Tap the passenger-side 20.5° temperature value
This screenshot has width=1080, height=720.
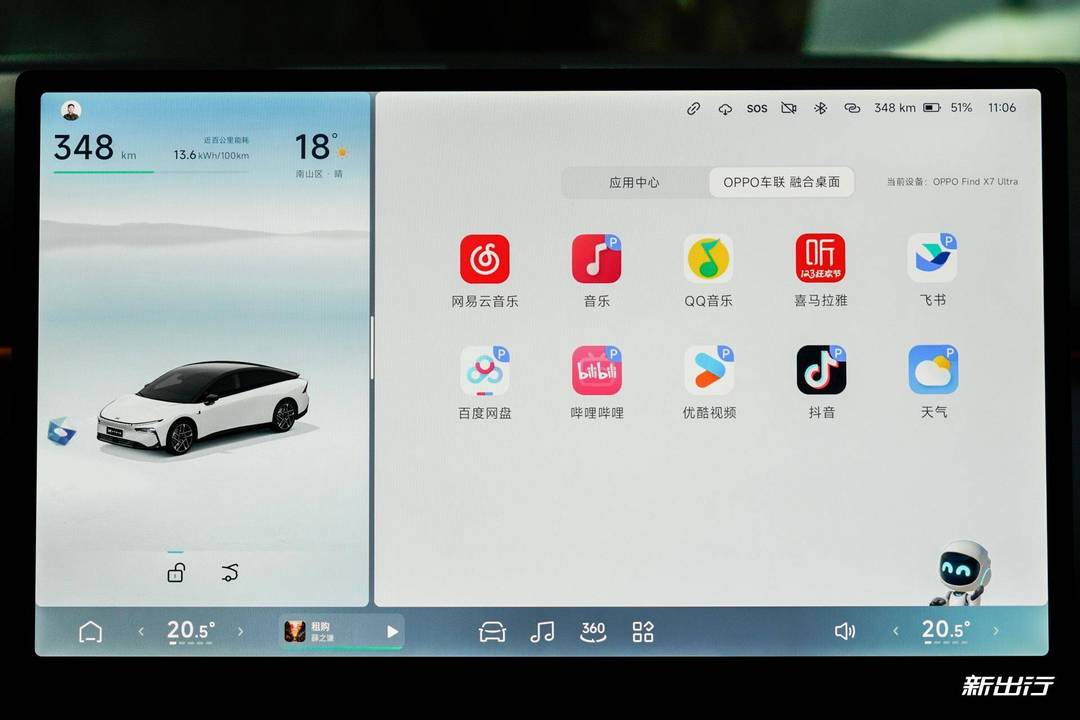(946, 630)
